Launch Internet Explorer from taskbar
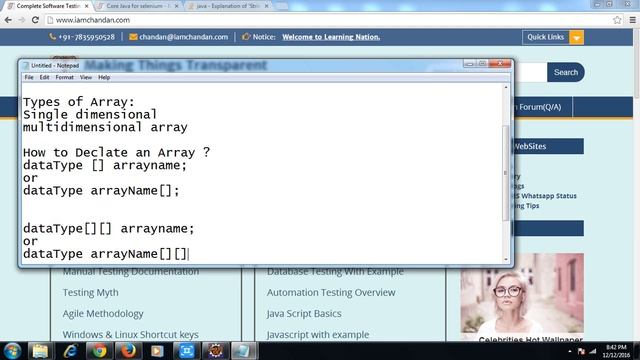The width and height of the screenshot is (640, 360). [x=70, y=351]
